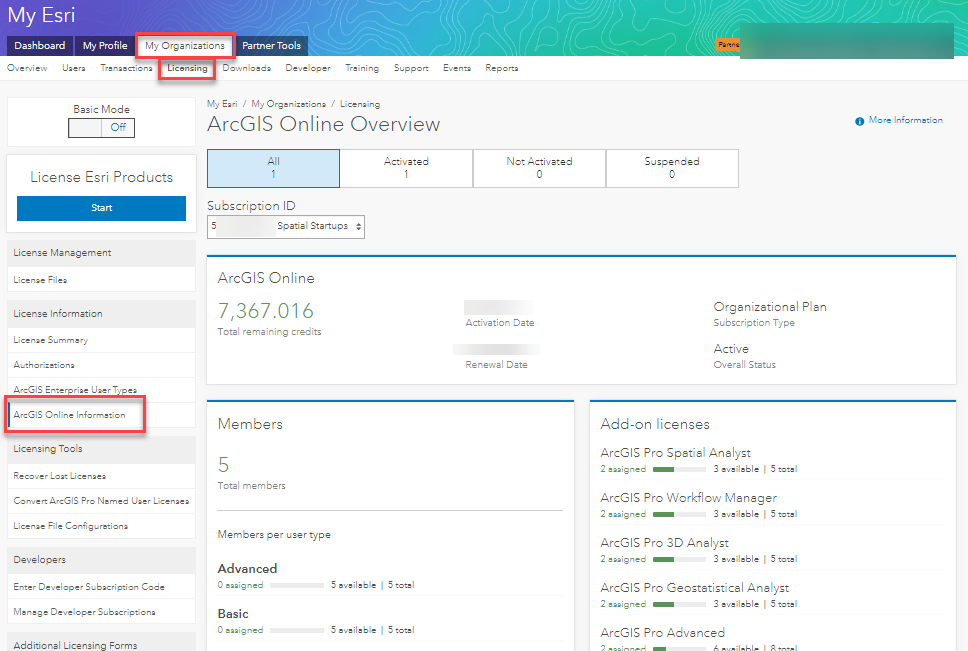Click the My Organizations breadcrumb link
Screen dimensions: 968x651
[x=288, y=104]
